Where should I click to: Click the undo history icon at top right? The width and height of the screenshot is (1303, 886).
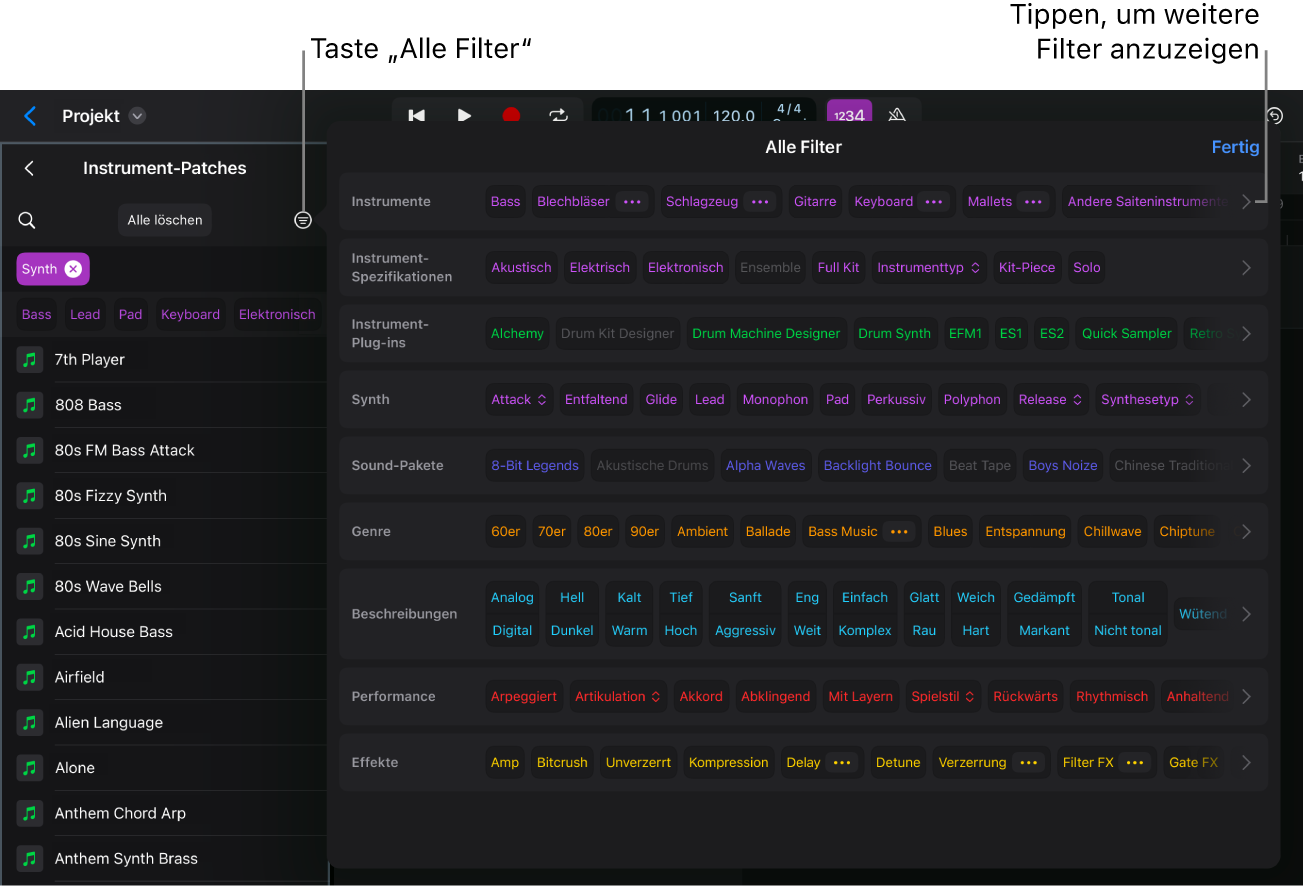pyautogui.click(x=1274, y=116)
